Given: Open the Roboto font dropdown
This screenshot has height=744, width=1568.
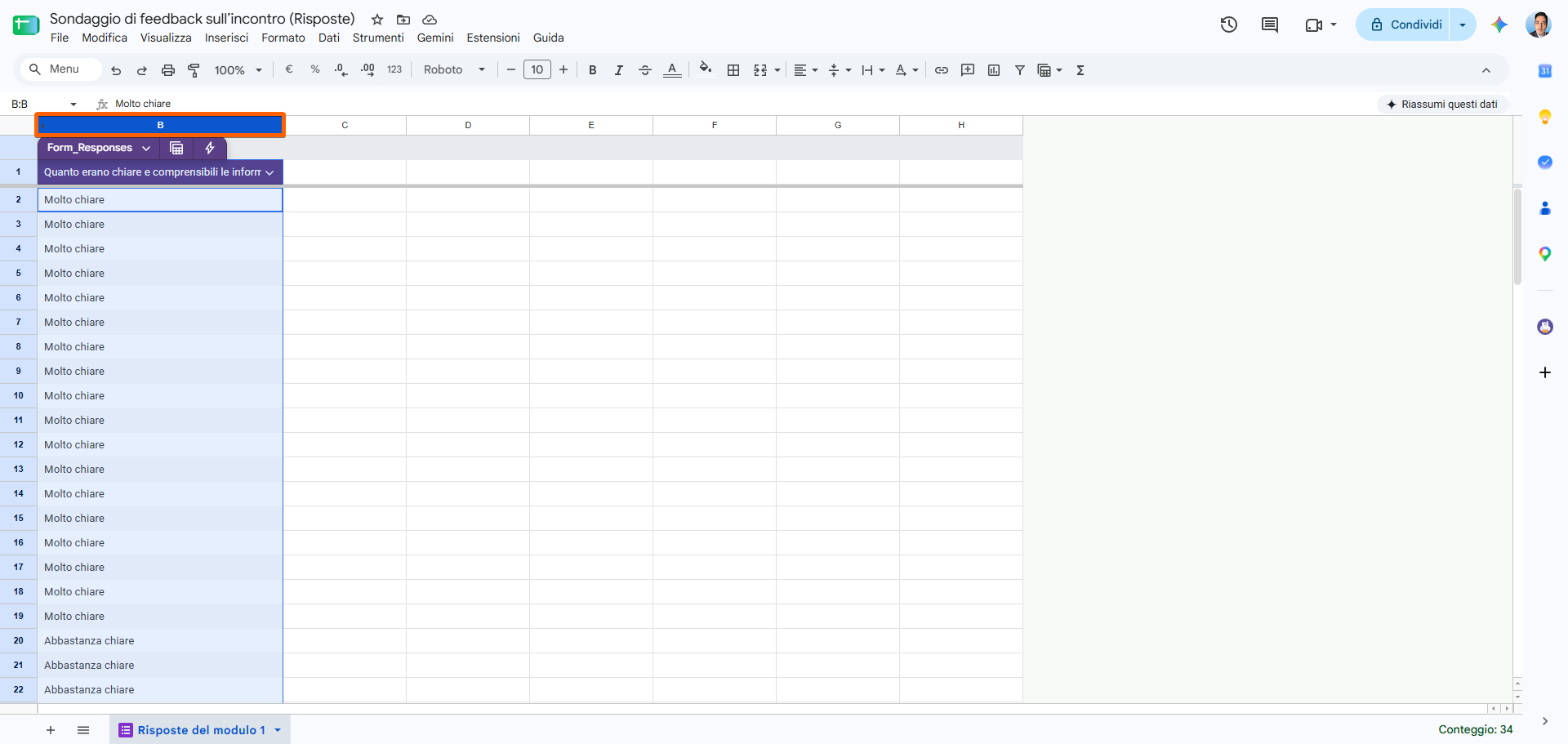Looking at the screenshot, I should tap(454, 70).
